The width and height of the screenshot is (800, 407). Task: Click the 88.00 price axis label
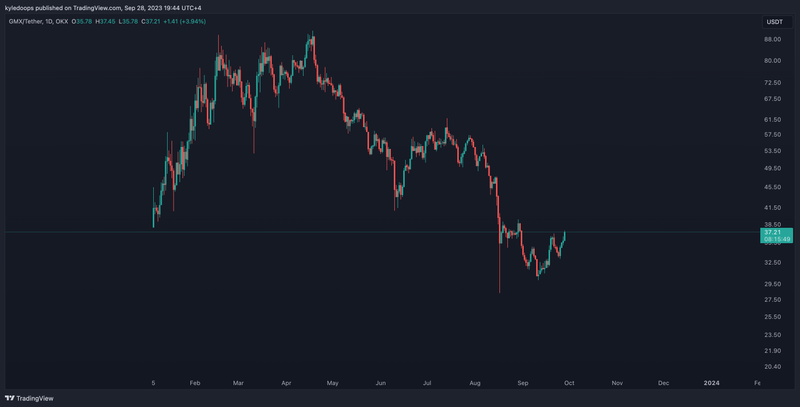(x=772, y=40)
